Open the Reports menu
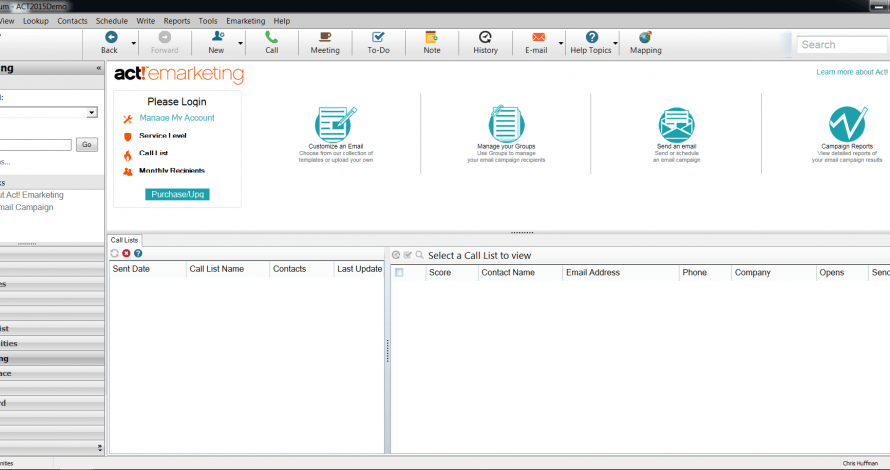This screenshot has height=470, width=890. click(x=177, y=21)
